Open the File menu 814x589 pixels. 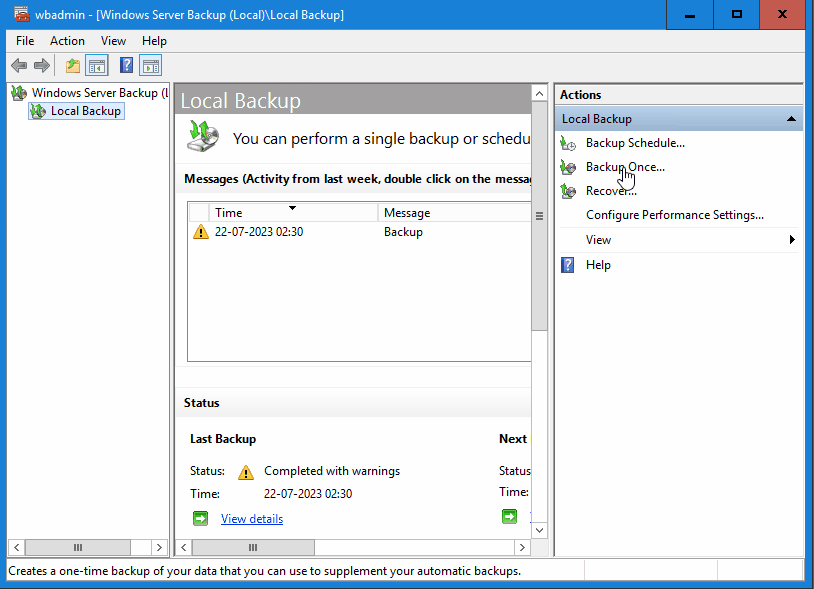(x=25, y=41)
